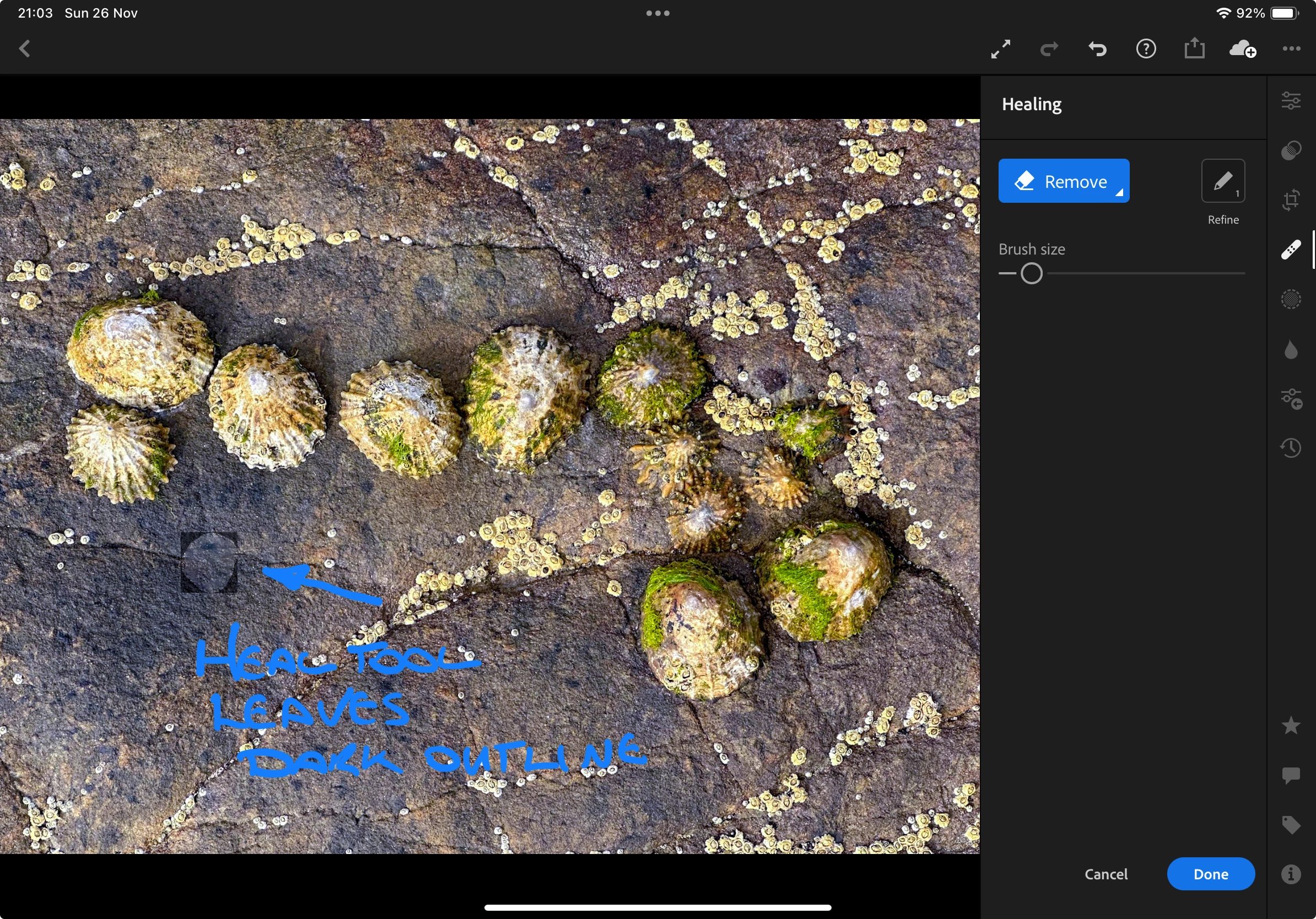Go back using the left chevron
This screenshot has width=1316, height=919.
[25, 48]
